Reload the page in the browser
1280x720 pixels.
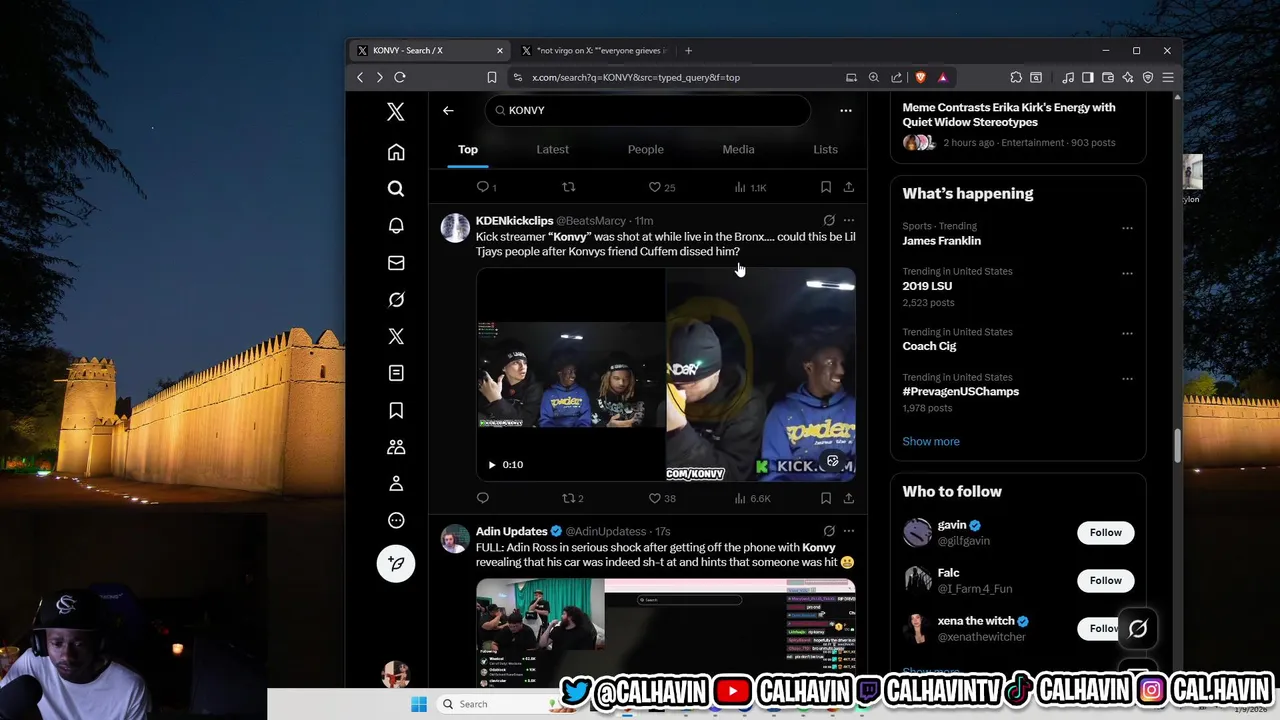[400, 77]
